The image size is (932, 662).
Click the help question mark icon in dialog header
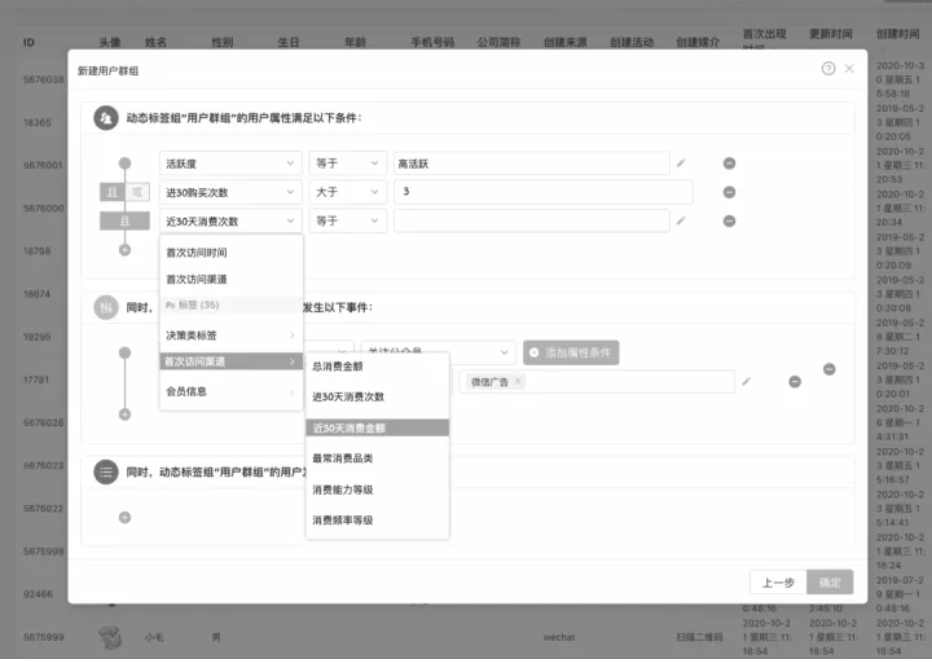point(828,69)
